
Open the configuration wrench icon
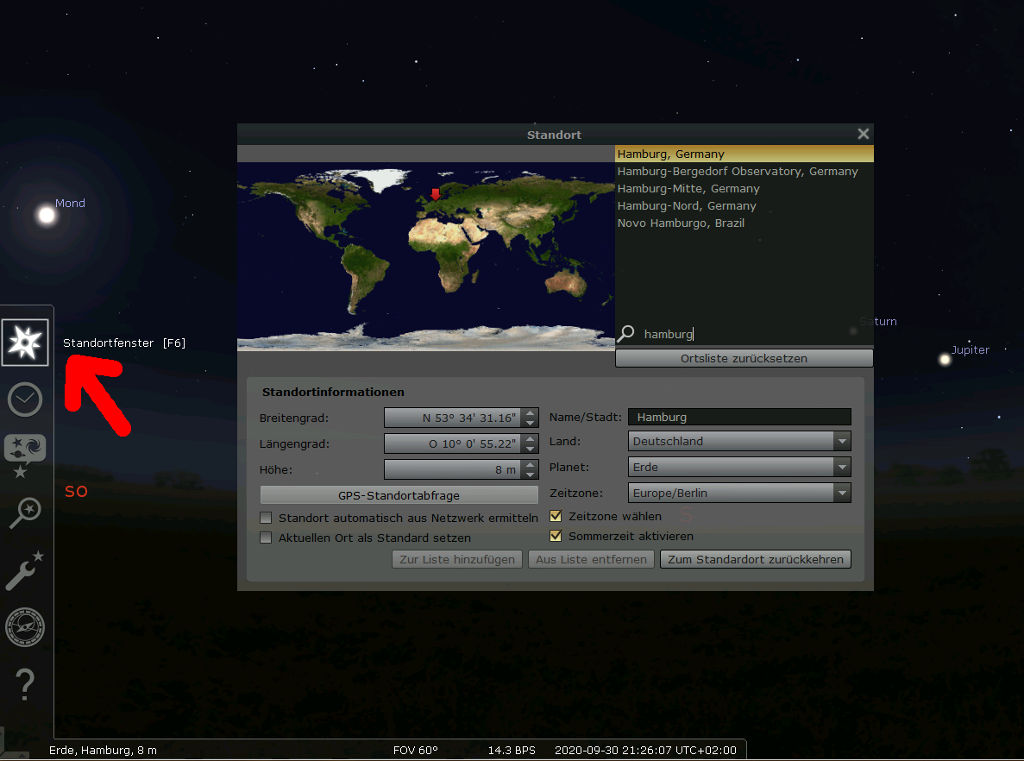click(25, 571)
